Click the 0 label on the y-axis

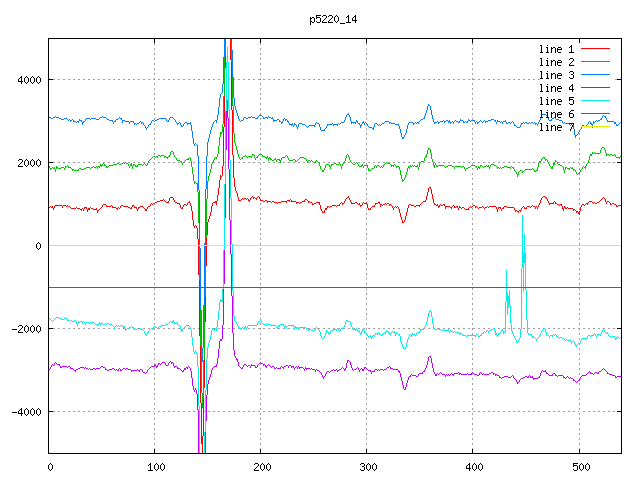[x=38, y=246]
